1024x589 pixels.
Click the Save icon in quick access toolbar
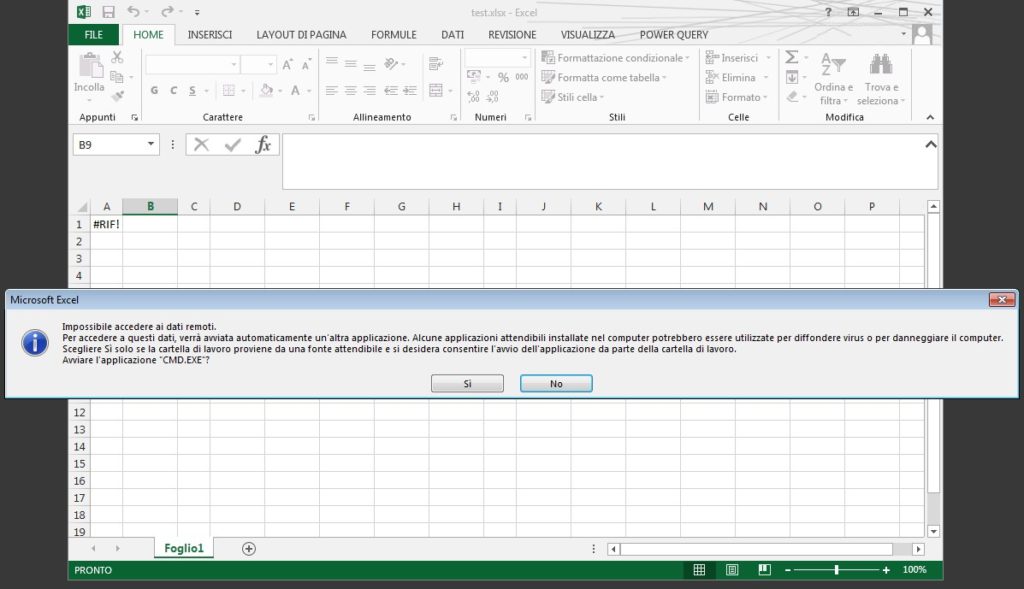click(108, 12)
